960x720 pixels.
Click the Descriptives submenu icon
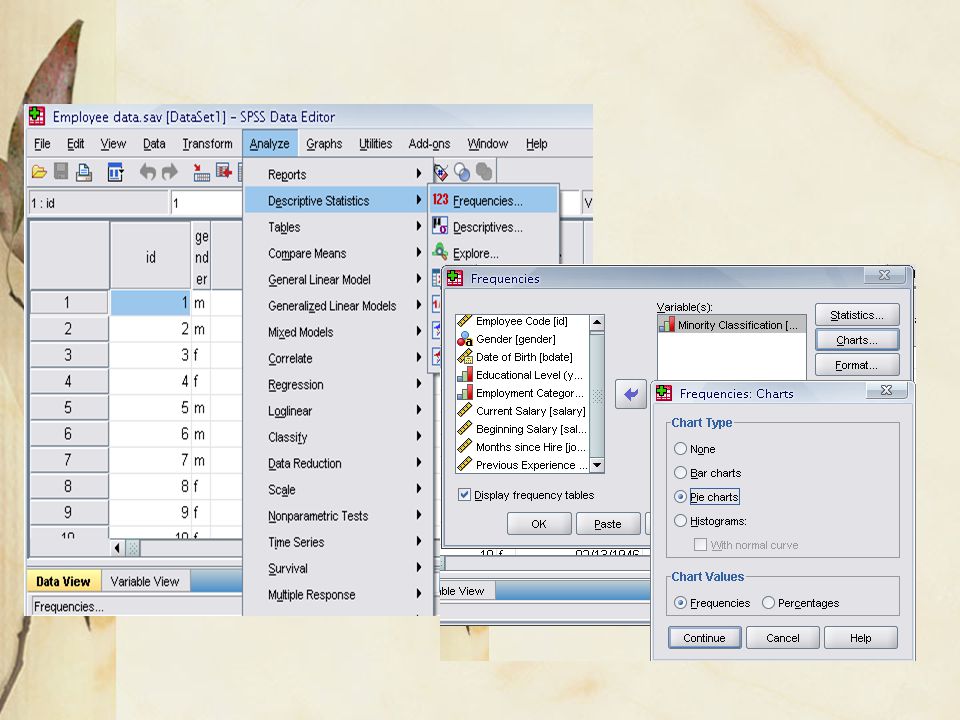point(440,226)
